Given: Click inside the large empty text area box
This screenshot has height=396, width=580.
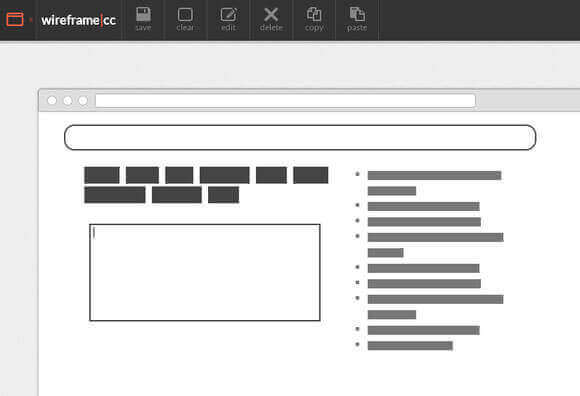Looking at the screenshot, I should pos(205,273).
